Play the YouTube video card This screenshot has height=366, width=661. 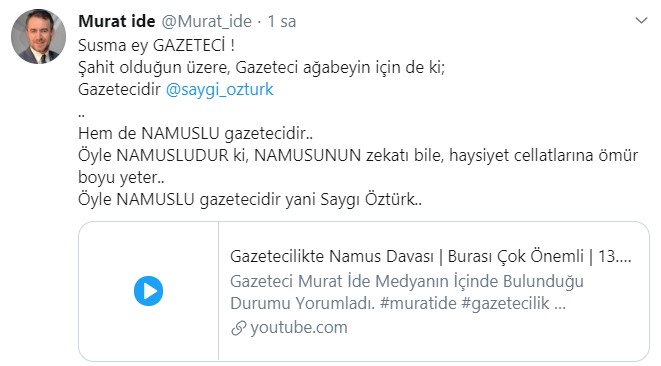coord(148,291)
